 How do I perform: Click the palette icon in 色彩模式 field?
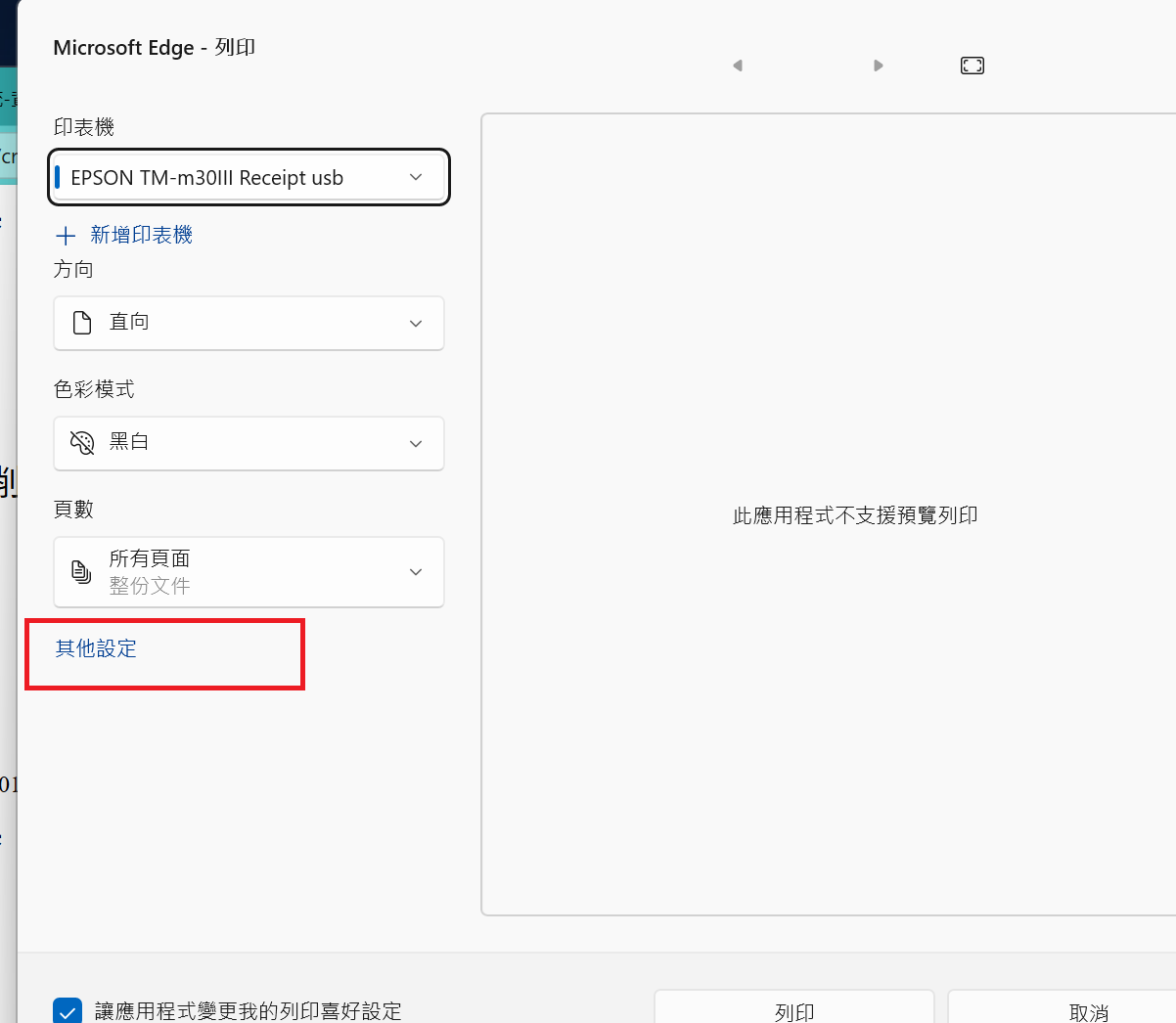tap(82, 443)
